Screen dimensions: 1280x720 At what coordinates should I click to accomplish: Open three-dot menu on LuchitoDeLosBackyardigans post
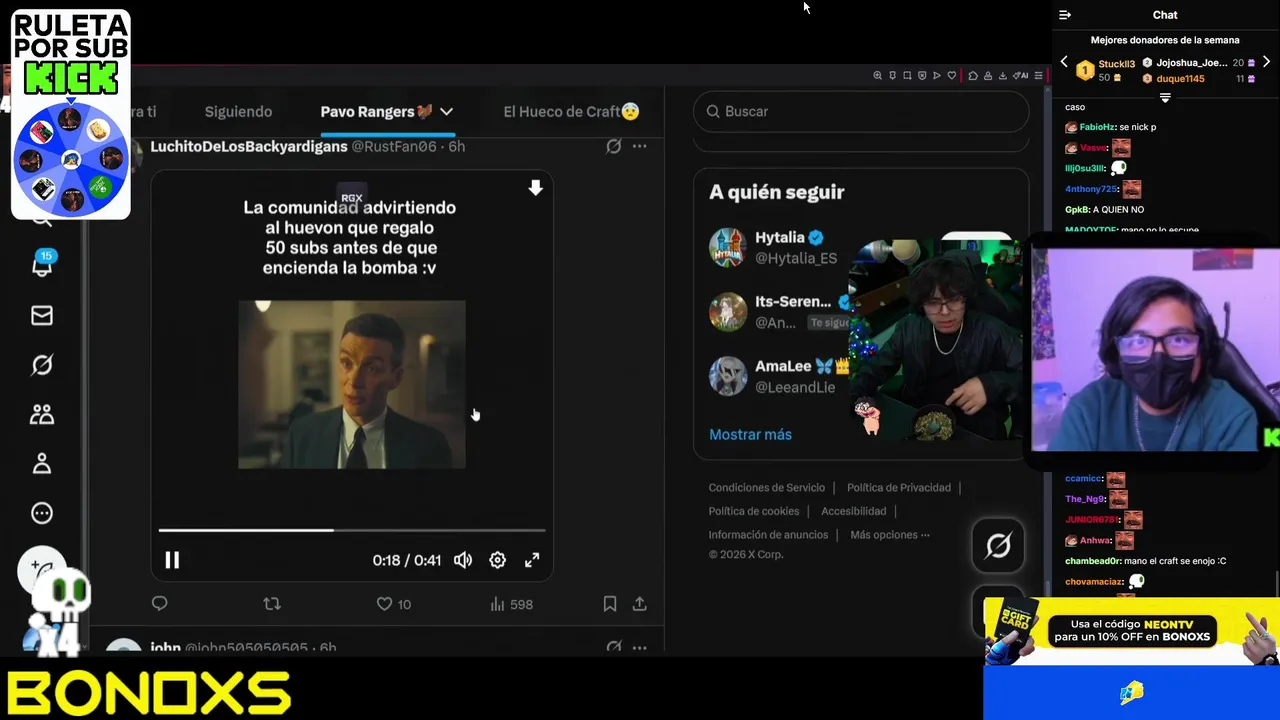pyautogui.click(x=640, y=146)
